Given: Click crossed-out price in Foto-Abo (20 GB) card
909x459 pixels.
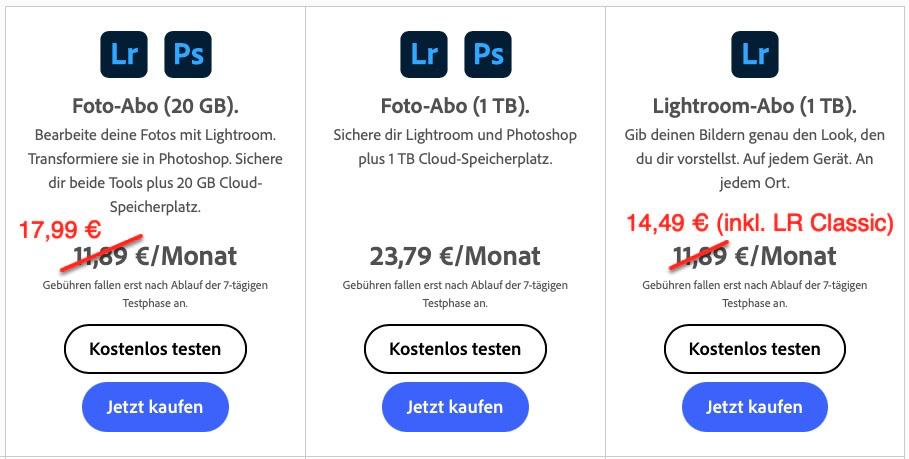Looking at the screenshot, I should coord(100,257).
